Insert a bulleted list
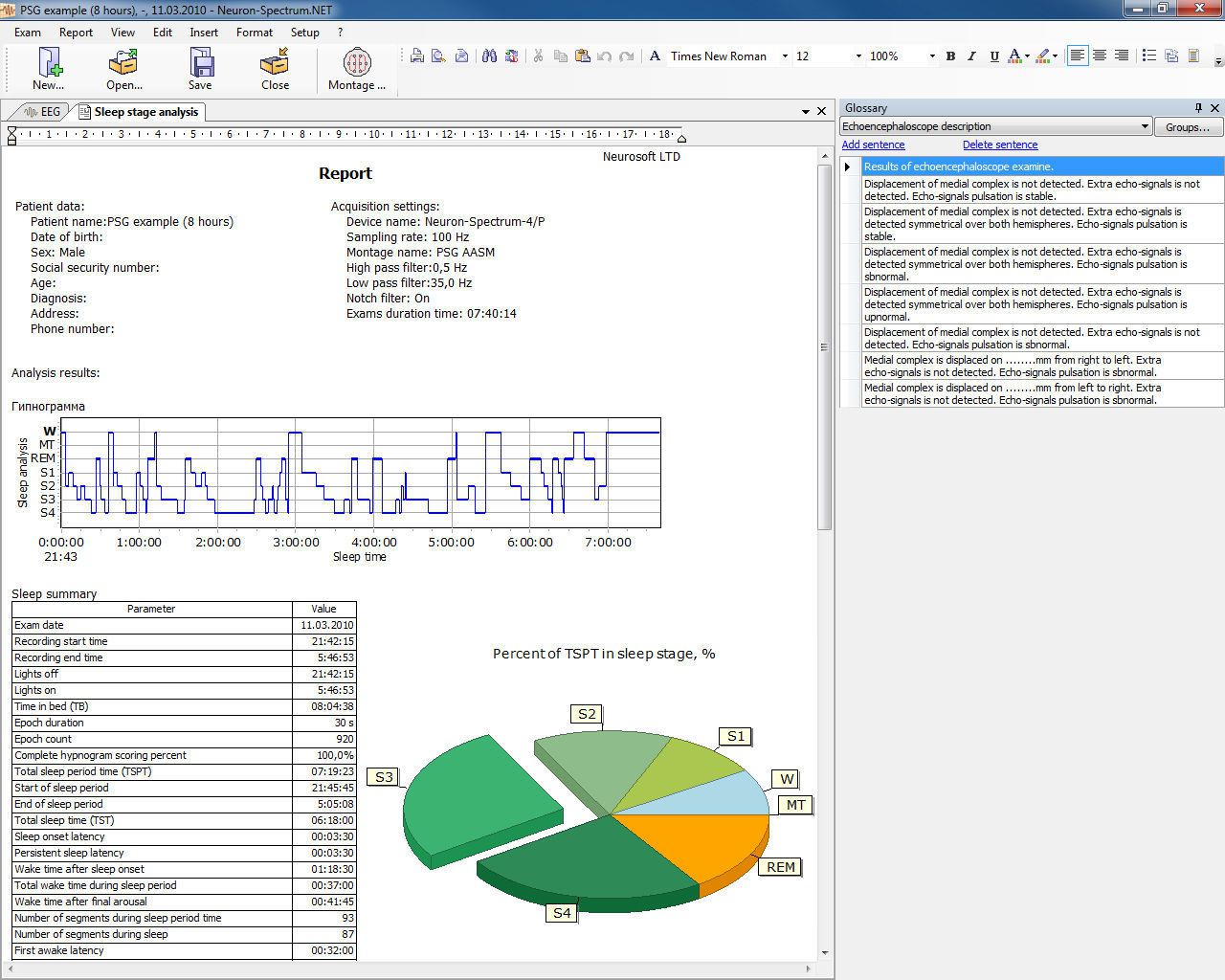The height and width of the screenshot is (980, 1225). [1149, 56]
